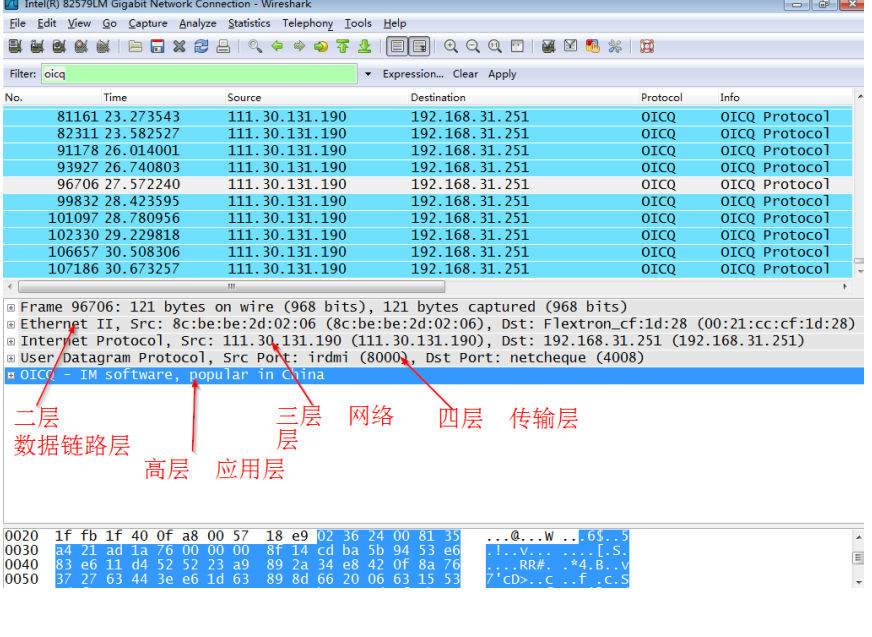The image size is (872, 637).
Task: Jump to first packet icon
Action: 343,46
